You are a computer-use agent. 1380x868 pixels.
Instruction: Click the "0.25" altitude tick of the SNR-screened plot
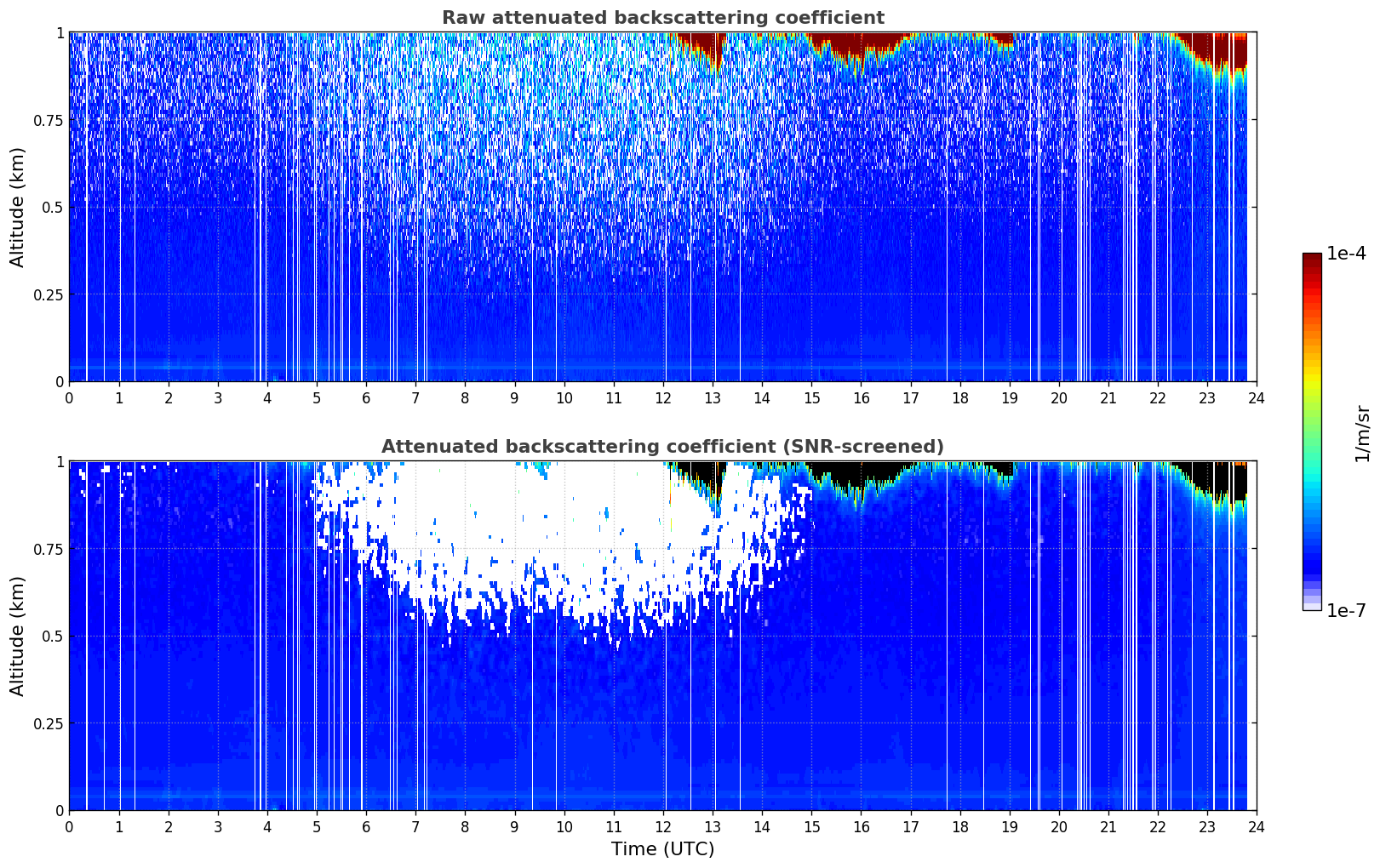(49, 723)
